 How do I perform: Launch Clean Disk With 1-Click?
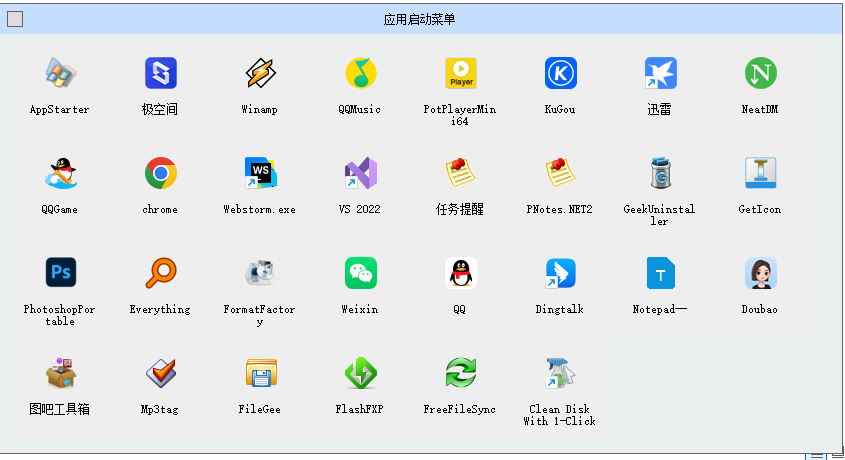click(x=560, y=373)
